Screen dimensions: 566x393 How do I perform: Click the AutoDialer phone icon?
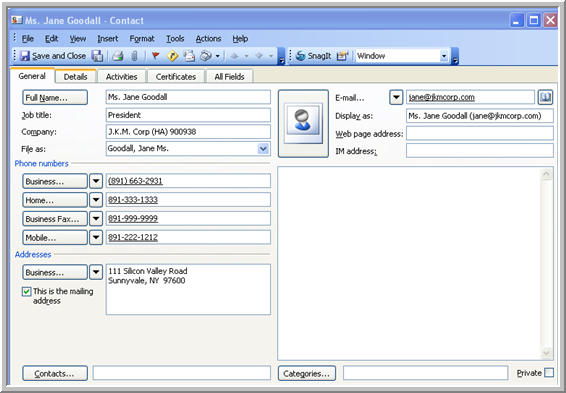click(x=205, y=56)
